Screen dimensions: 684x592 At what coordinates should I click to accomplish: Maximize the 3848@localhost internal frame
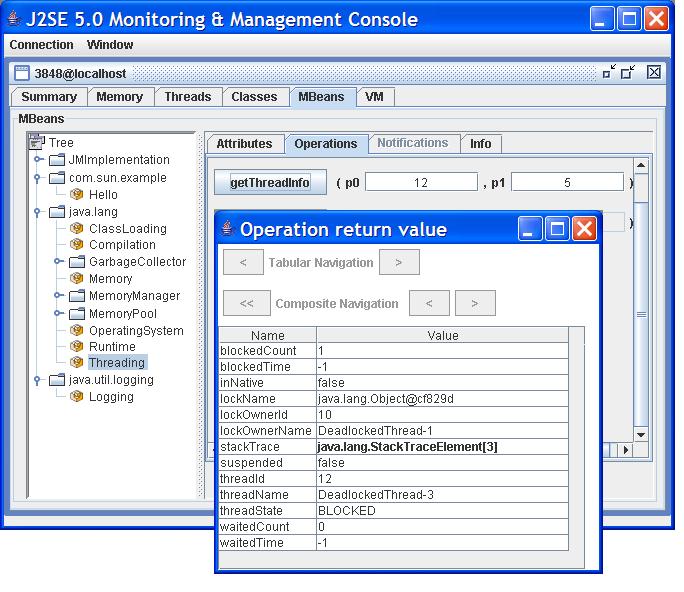click(628, 72)
